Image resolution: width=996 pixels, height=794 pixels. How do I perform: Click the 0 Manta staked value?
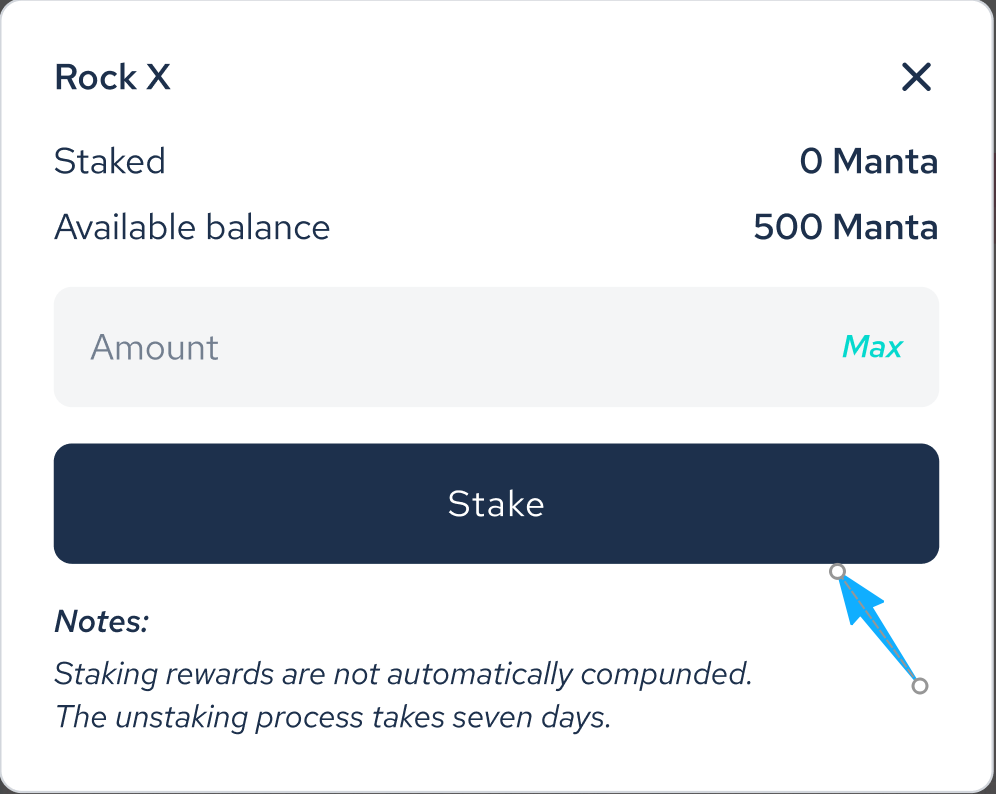coord(868,161)
